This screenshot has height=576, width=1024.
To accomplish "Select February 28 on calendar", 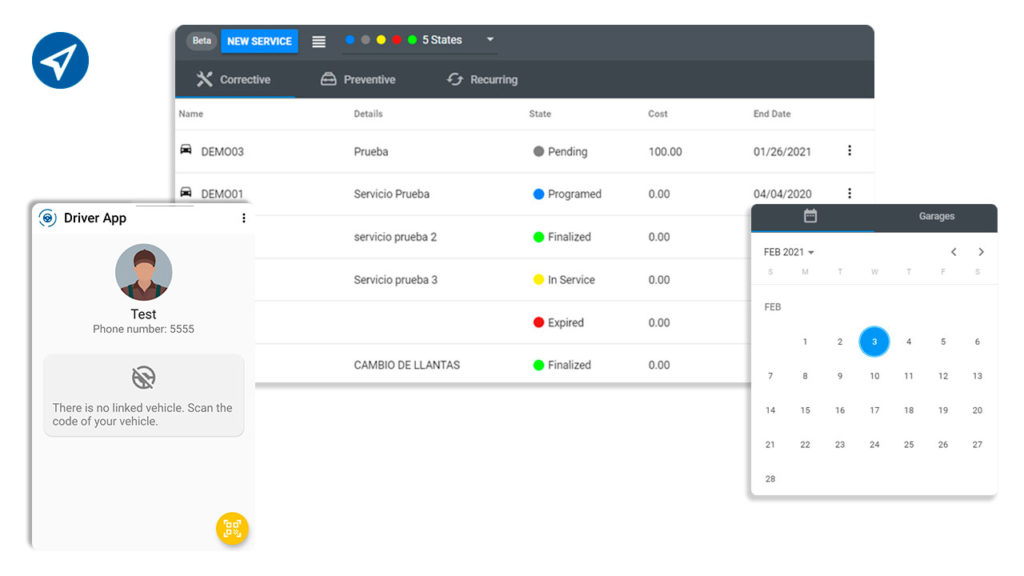I will [x=771, y=479].
